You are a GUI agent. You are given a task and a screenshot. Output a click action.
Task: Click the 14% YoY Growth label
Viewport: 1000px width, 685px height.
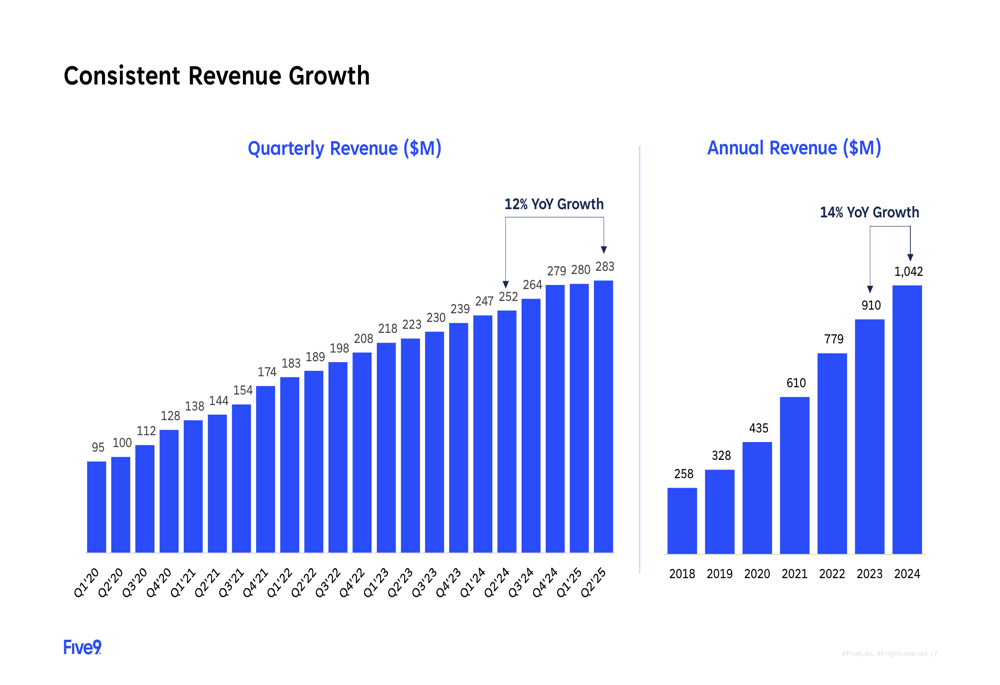(869, 212)
